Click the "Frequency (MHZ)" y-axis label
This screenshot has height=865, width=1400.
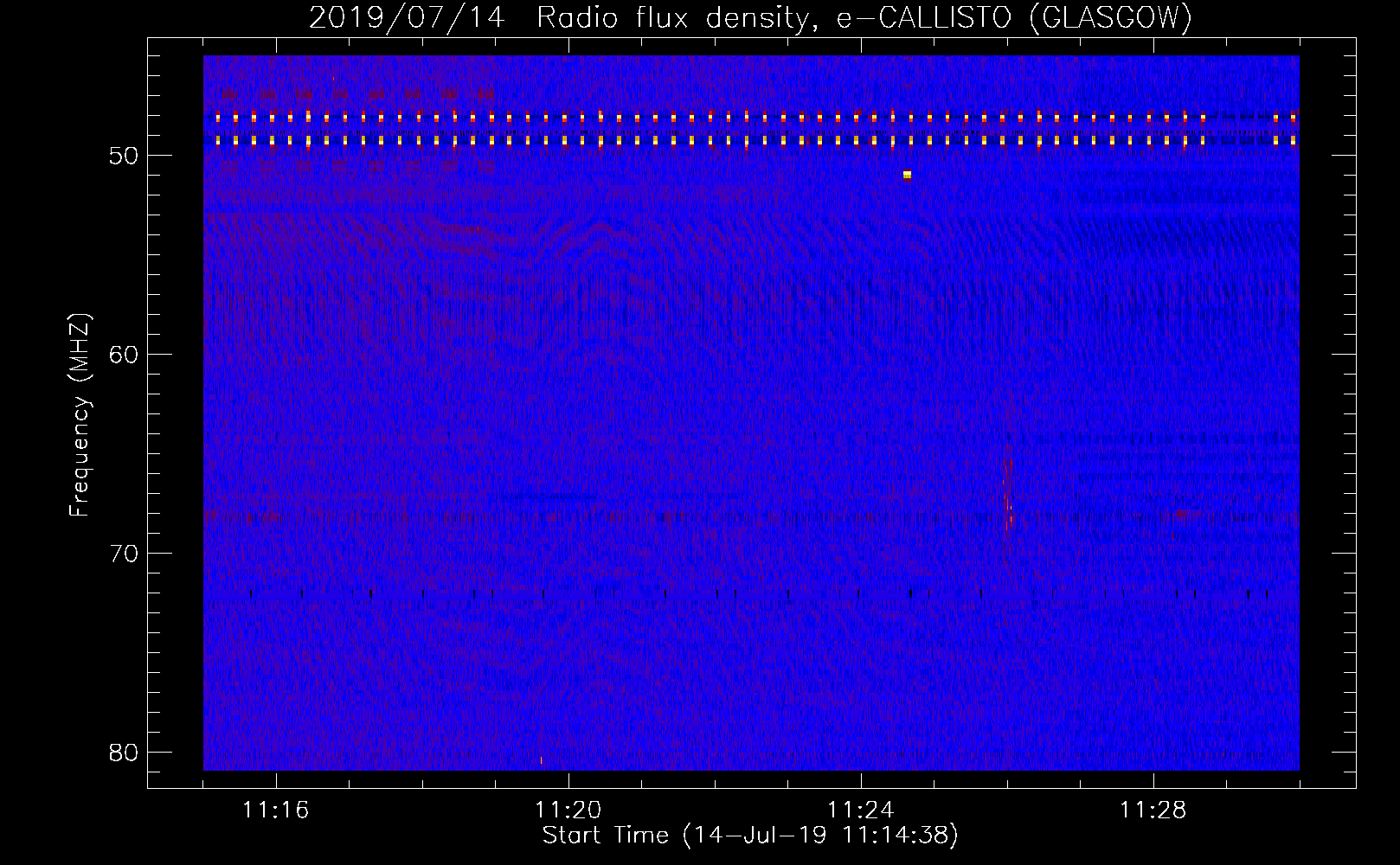(80, 415)
